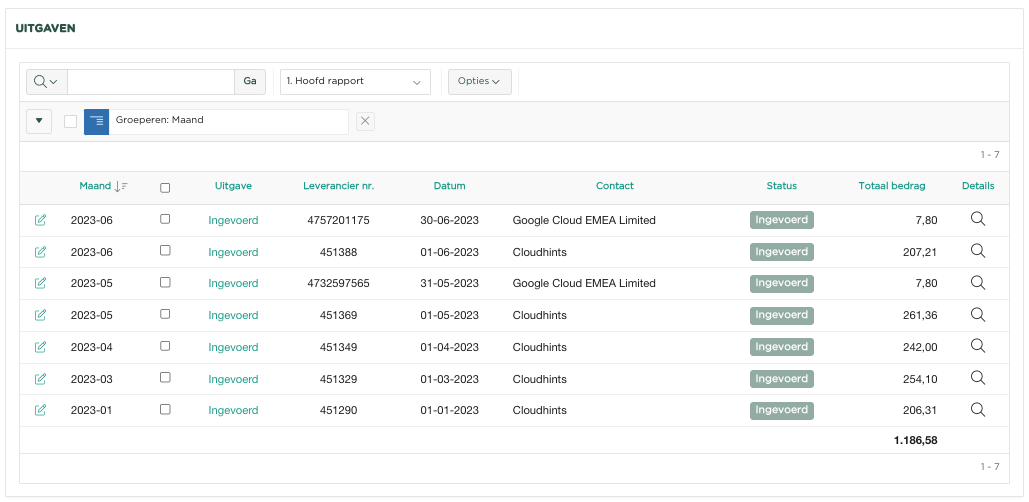This screenshot has width=1029, height=502.
Task: View details magnifier for leverancier 451388
Action: click(978, 251)
